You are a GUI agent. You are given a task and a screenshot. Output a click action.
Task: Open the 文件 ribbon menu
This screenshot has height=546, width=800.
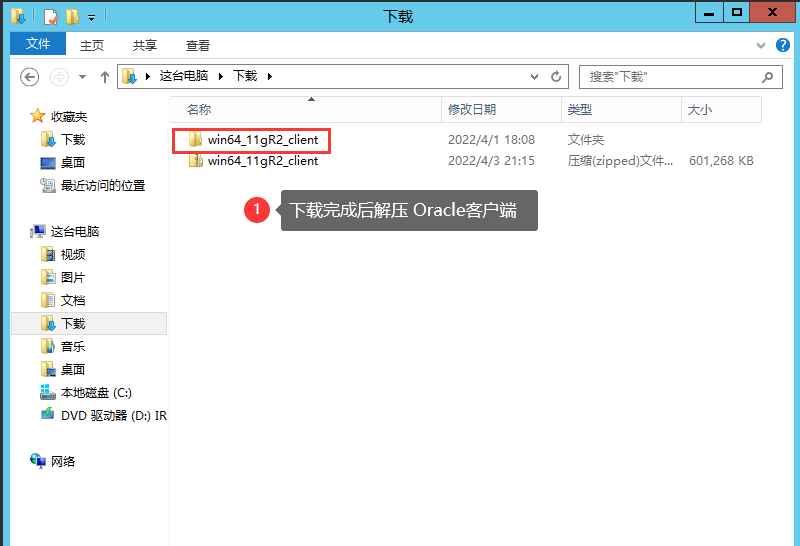coord(38,44)
